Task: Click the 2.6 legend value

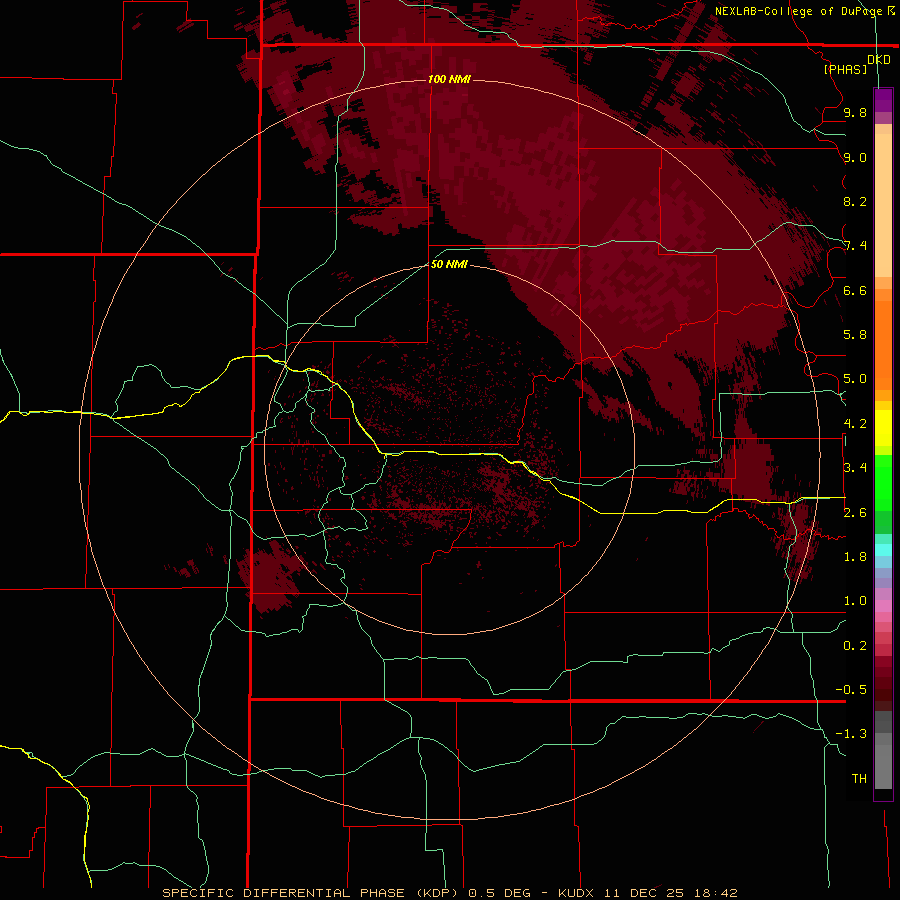Action: [855, 513]
